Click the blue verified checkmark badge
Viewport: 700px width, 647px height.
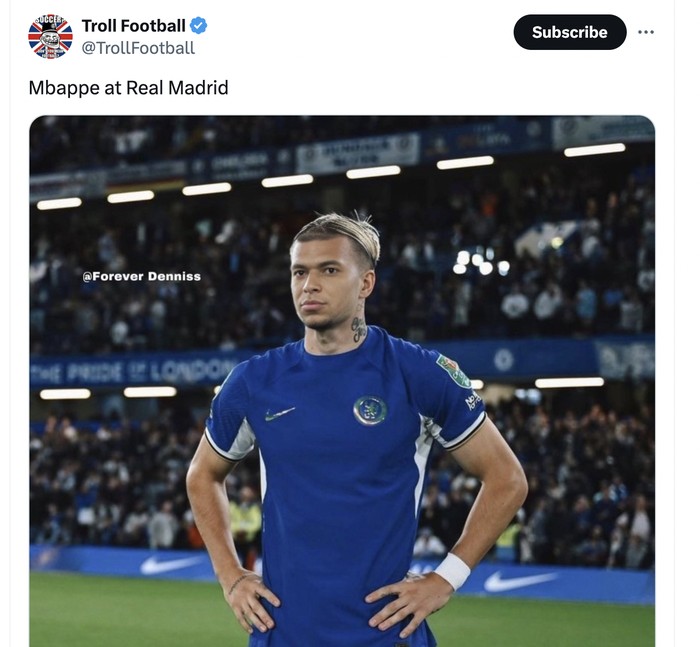200,26
